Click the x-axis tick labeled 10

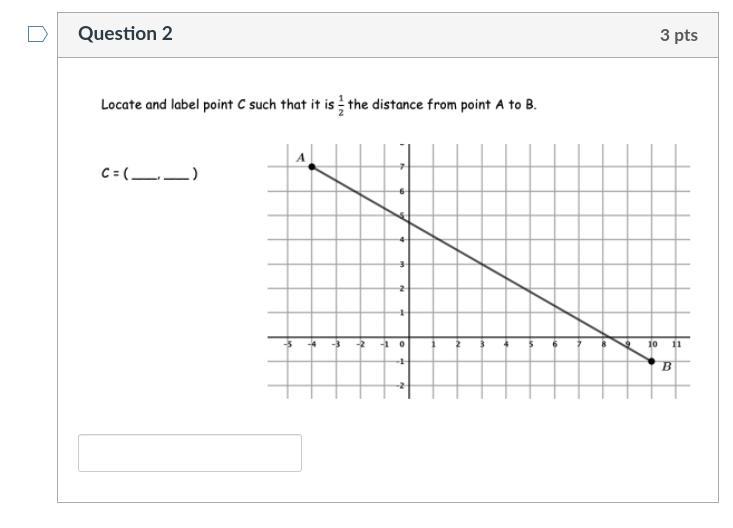click(652, 344)
